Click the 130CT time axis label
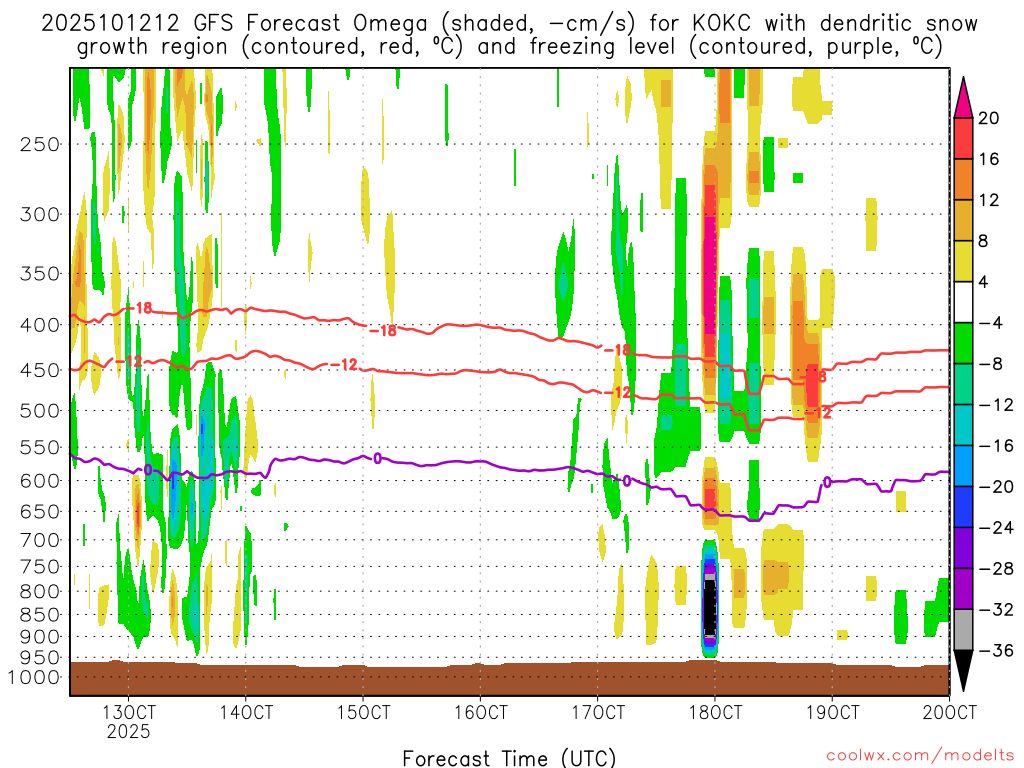 [129, 712]
